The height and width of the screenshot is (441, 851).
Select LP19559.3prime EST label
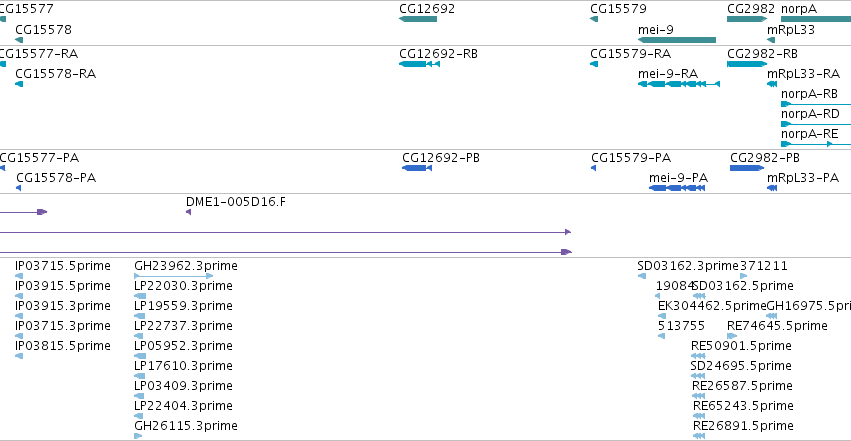pyautogui.click(x=183, y=306)
